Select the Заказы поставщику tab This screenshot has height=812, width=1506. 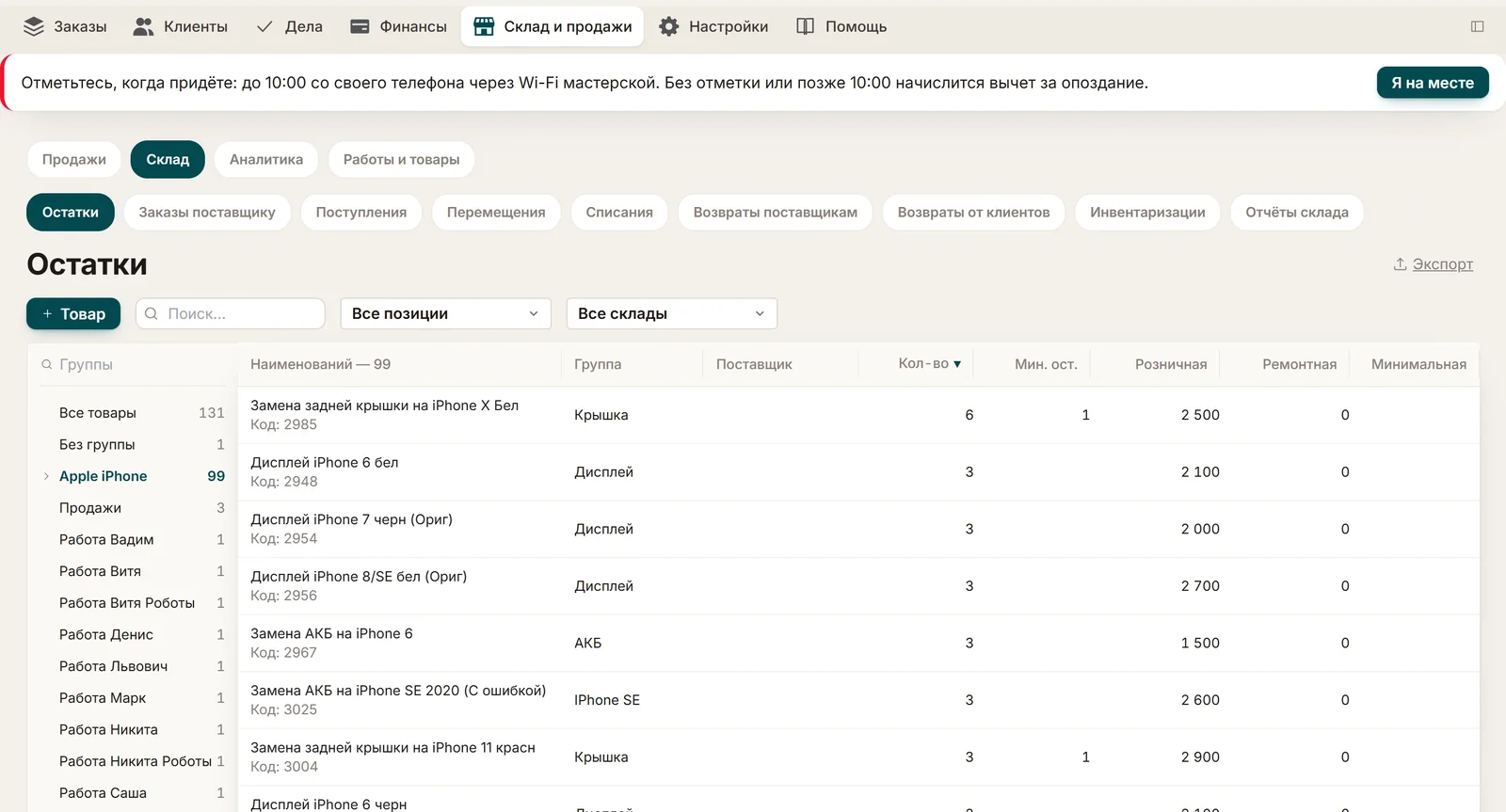(x=207, y=212)
